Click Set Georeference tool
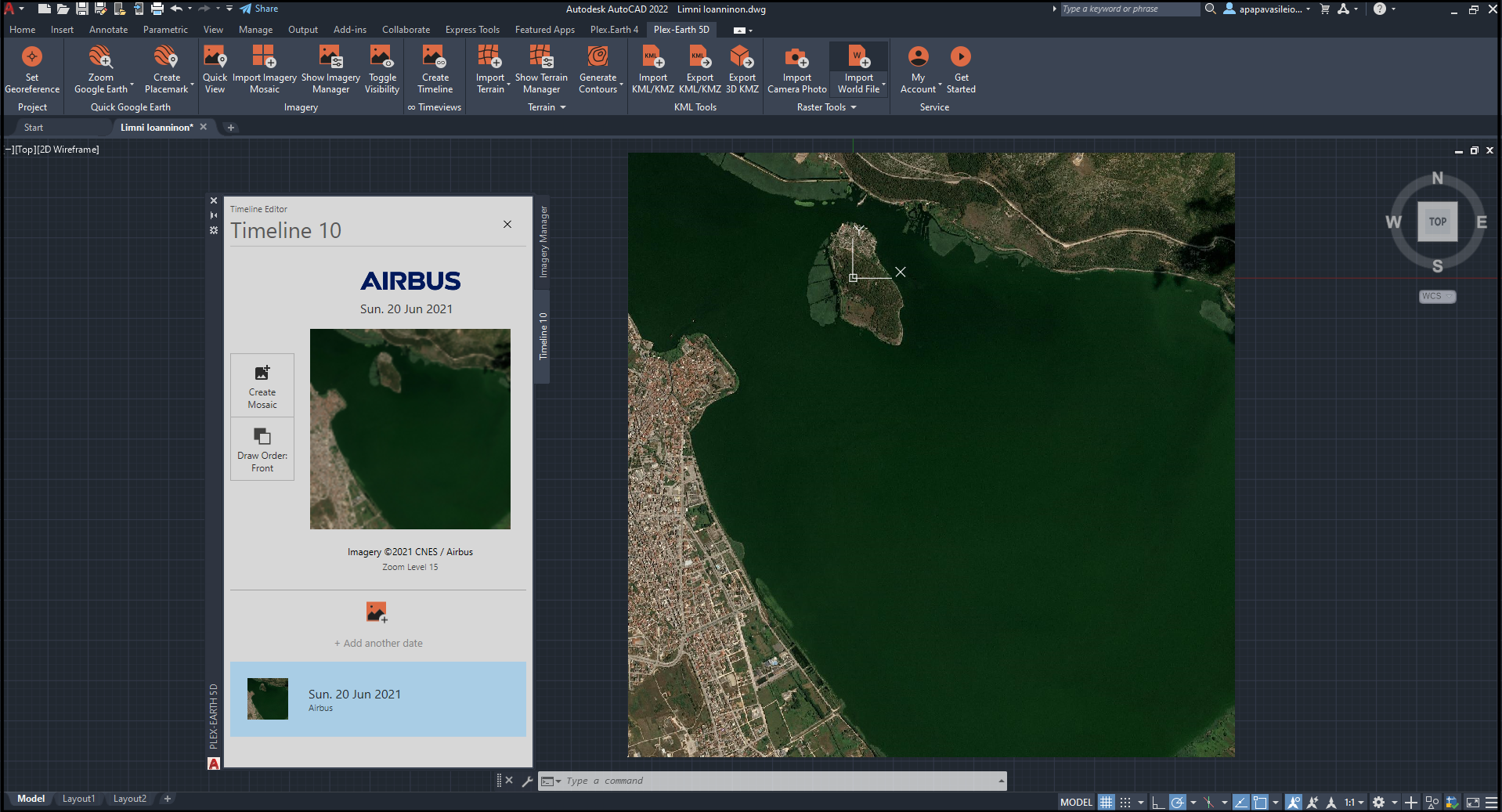 32,70
